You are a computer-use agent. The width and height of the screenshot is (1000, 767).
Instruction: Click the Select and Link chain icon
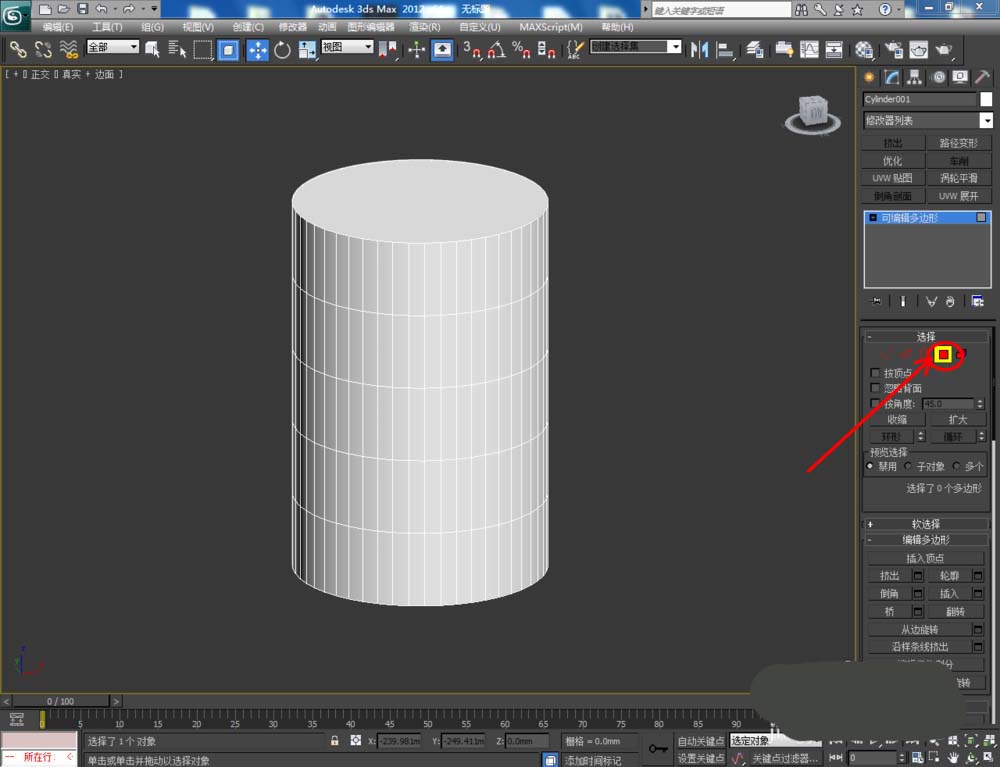point(18,49)
